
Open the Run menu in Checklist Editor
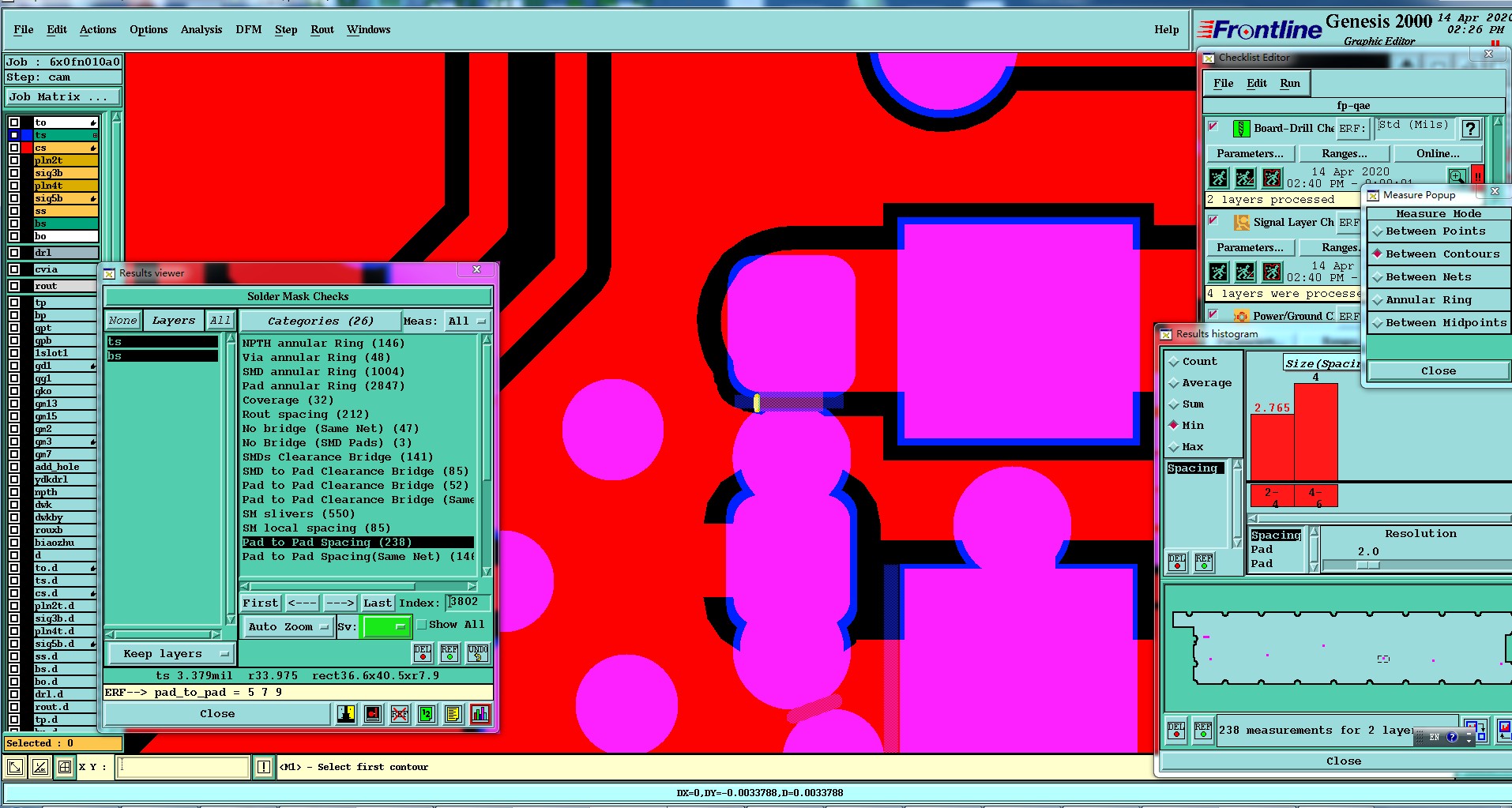(1290, 83)
